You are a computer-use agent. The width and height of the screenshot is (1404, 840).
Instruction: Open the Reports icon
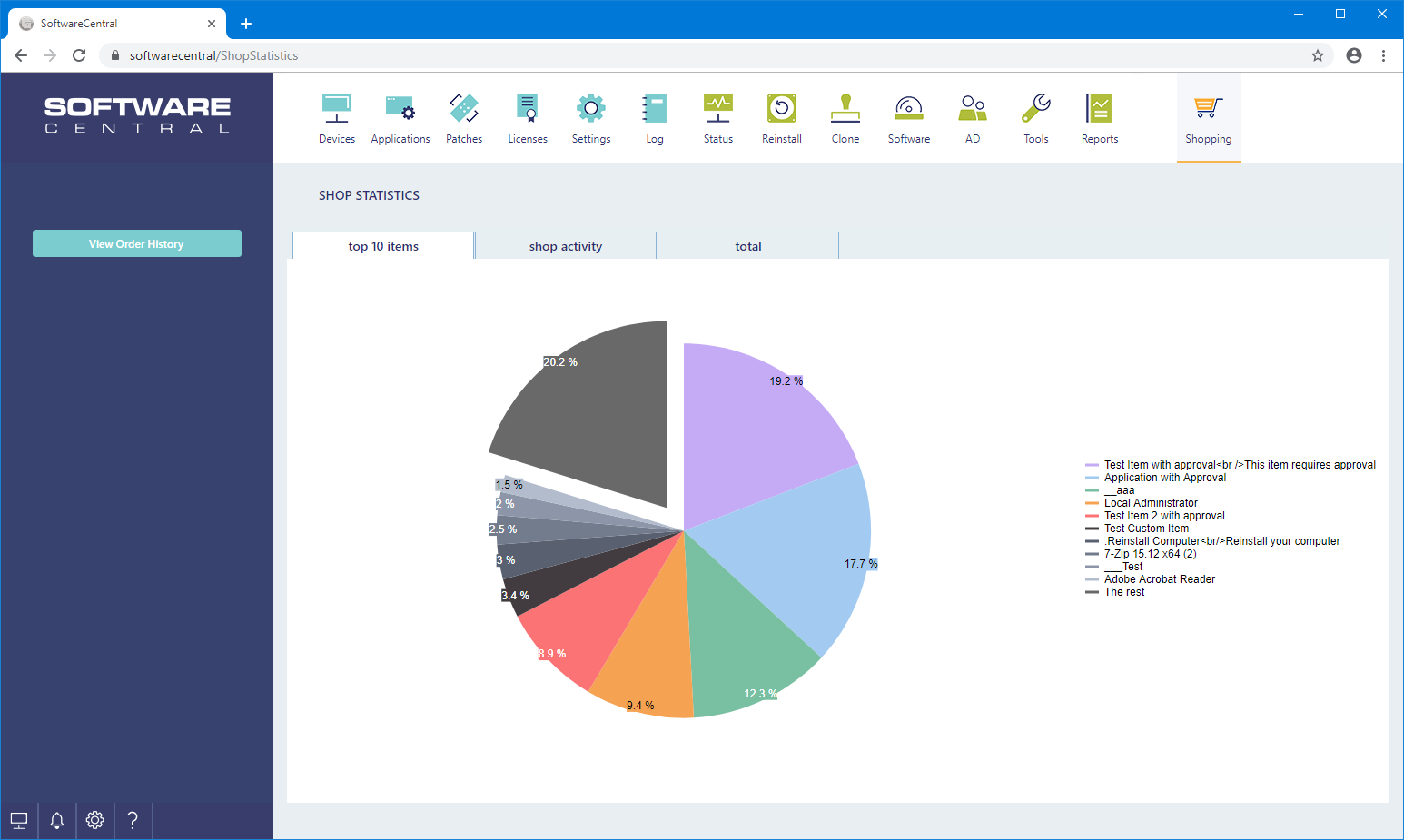click(1099, 109)
